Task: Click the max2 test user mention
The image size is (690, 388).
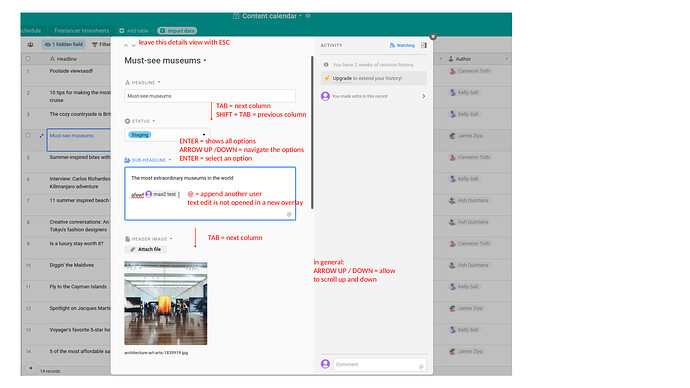Action: coord(161,194)
